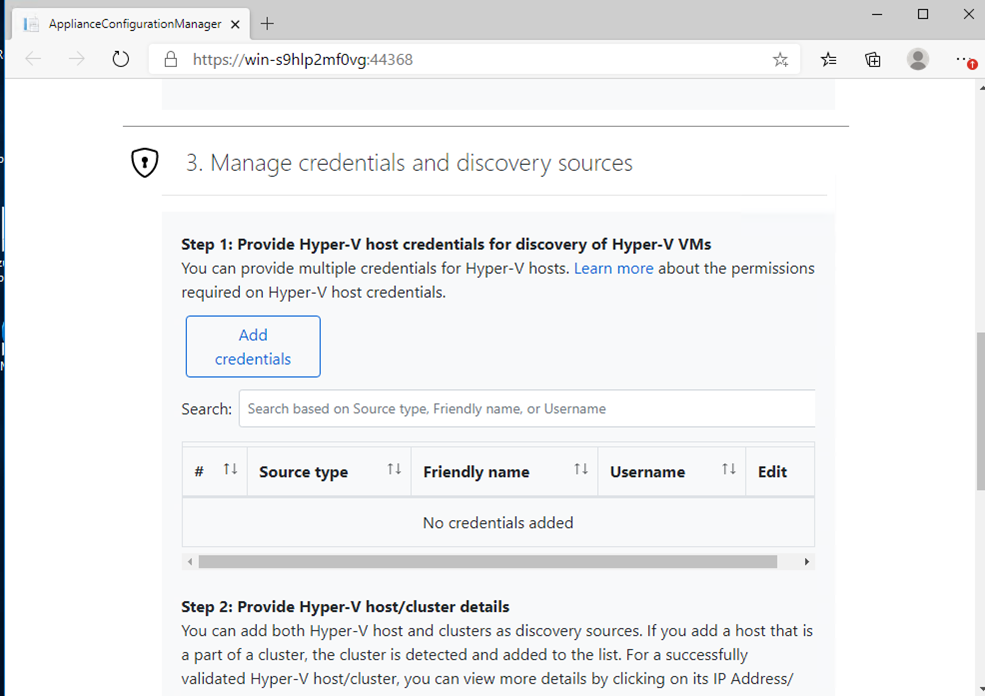Open a new browser tab

[x=267, y=23]
